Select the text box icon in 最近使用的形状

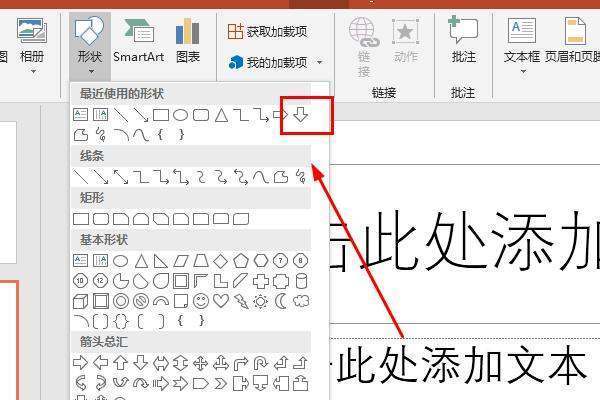pyautogui.click(x=80, y=115)
